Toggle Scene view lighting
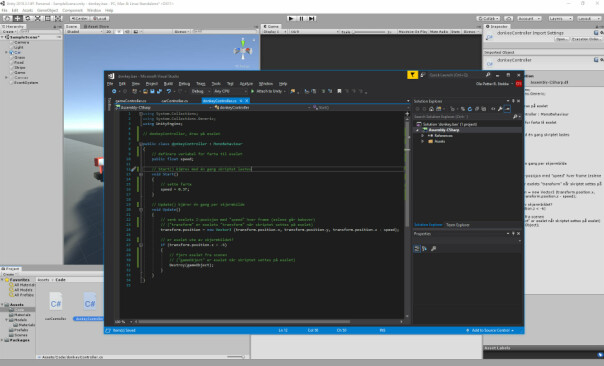604x366 pixels. 119,32
